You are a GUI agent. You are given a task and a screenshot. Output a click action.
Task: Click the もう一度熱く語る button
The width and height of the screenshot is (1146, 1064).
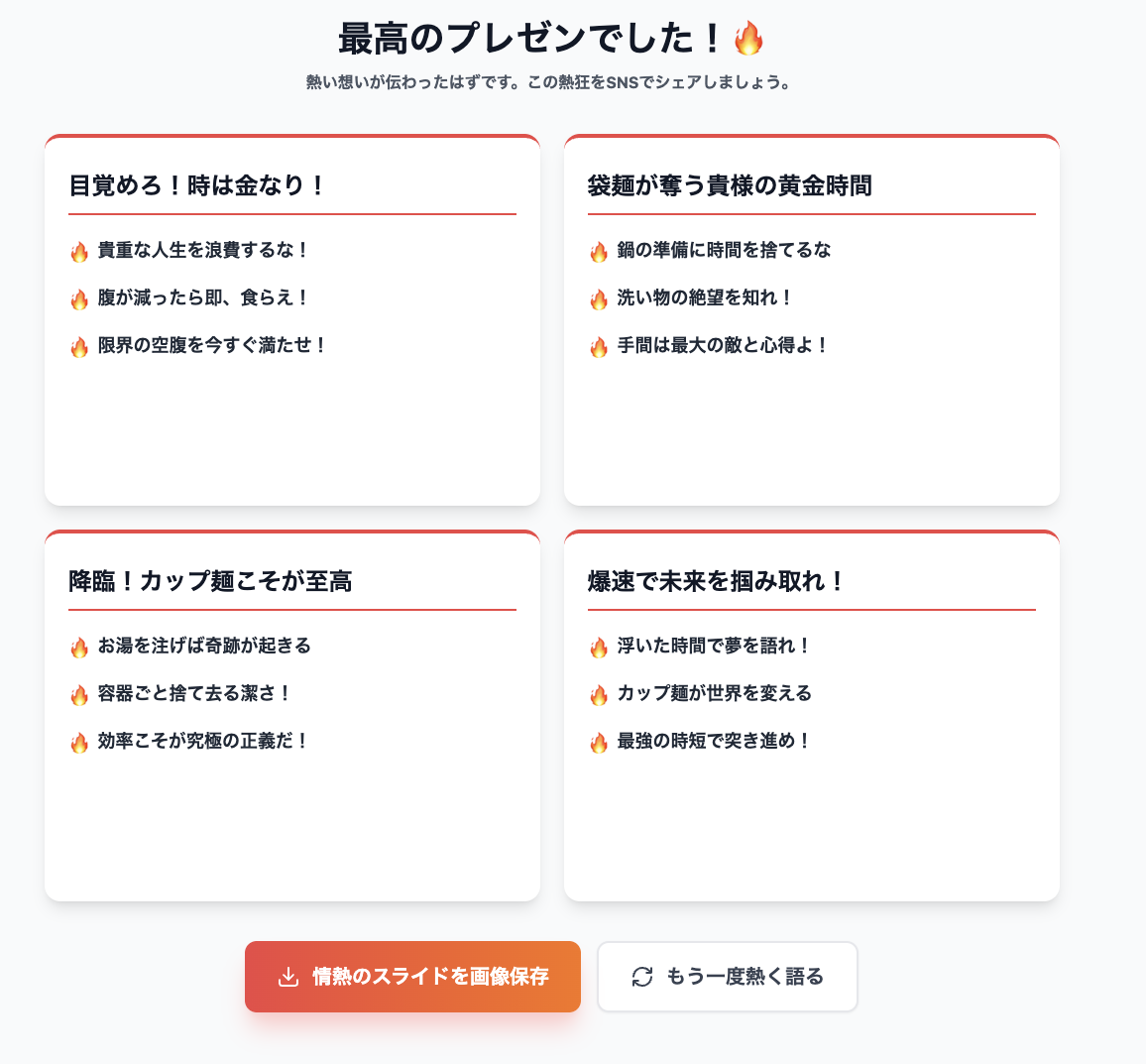pos(728,977)
